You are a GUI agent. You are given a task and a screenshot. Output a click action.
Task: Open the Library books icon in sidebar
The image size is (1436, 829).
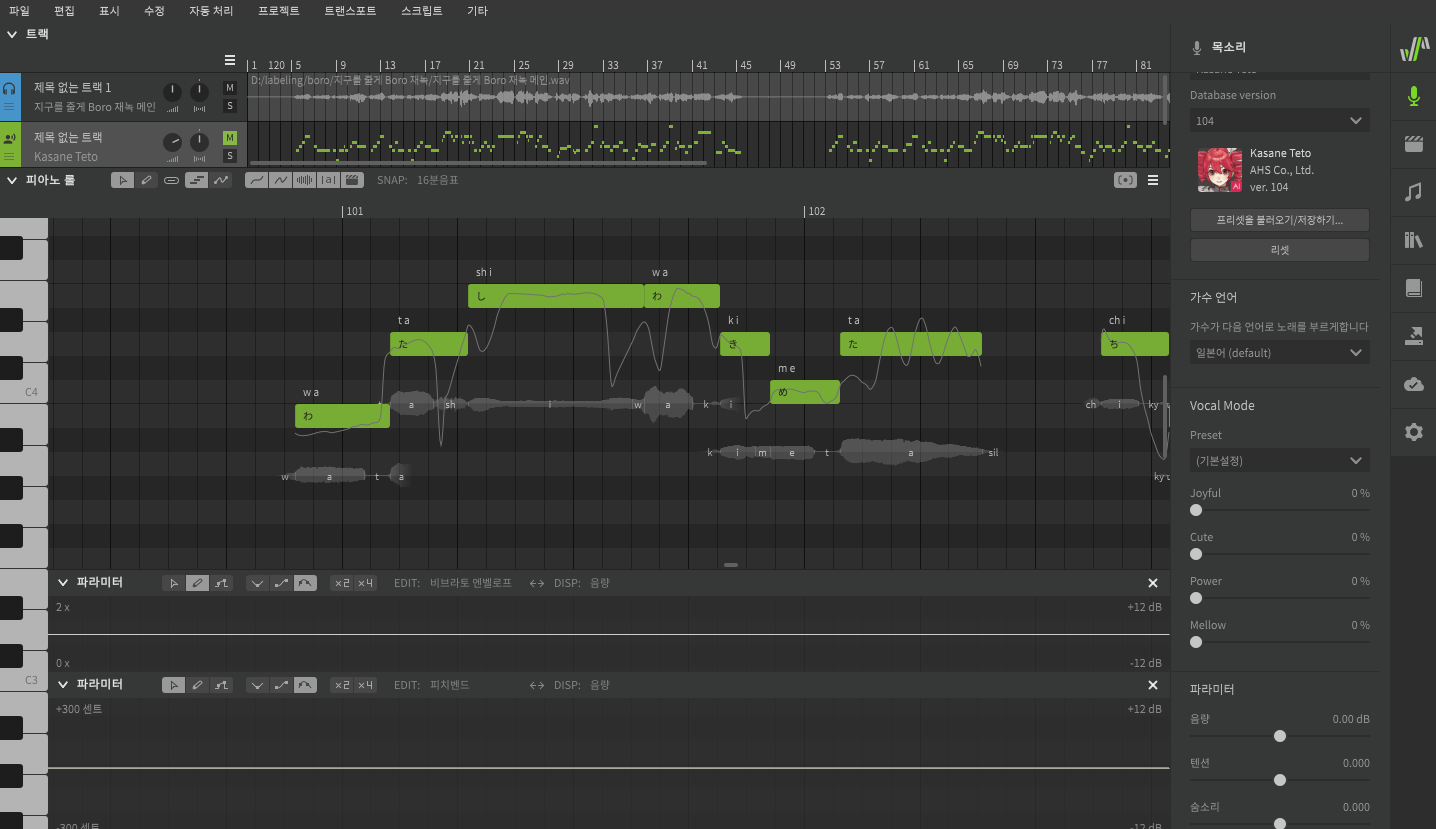(x=1413, y=240)
